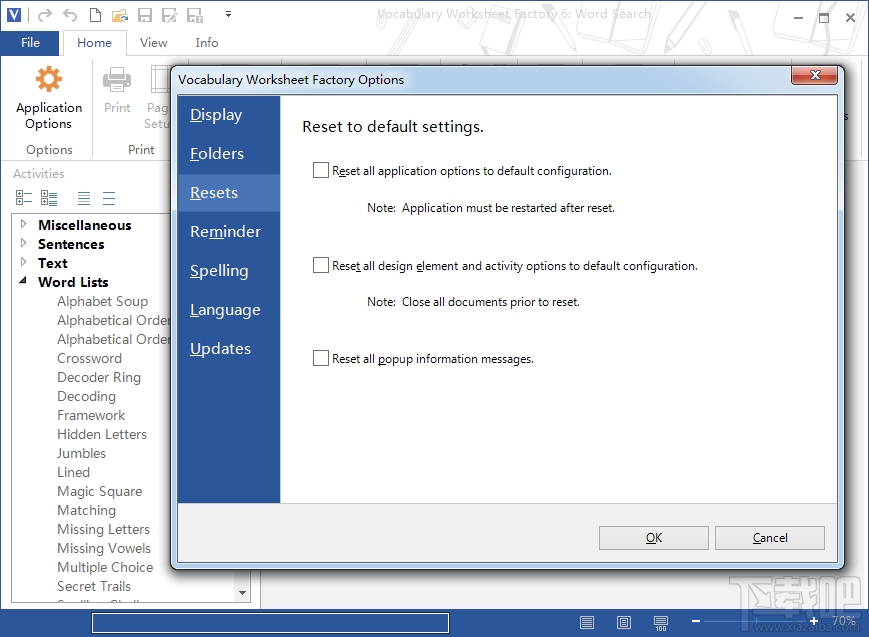Click the first Activities view icon
Viewport: 869px width, 637px height.
24,198
